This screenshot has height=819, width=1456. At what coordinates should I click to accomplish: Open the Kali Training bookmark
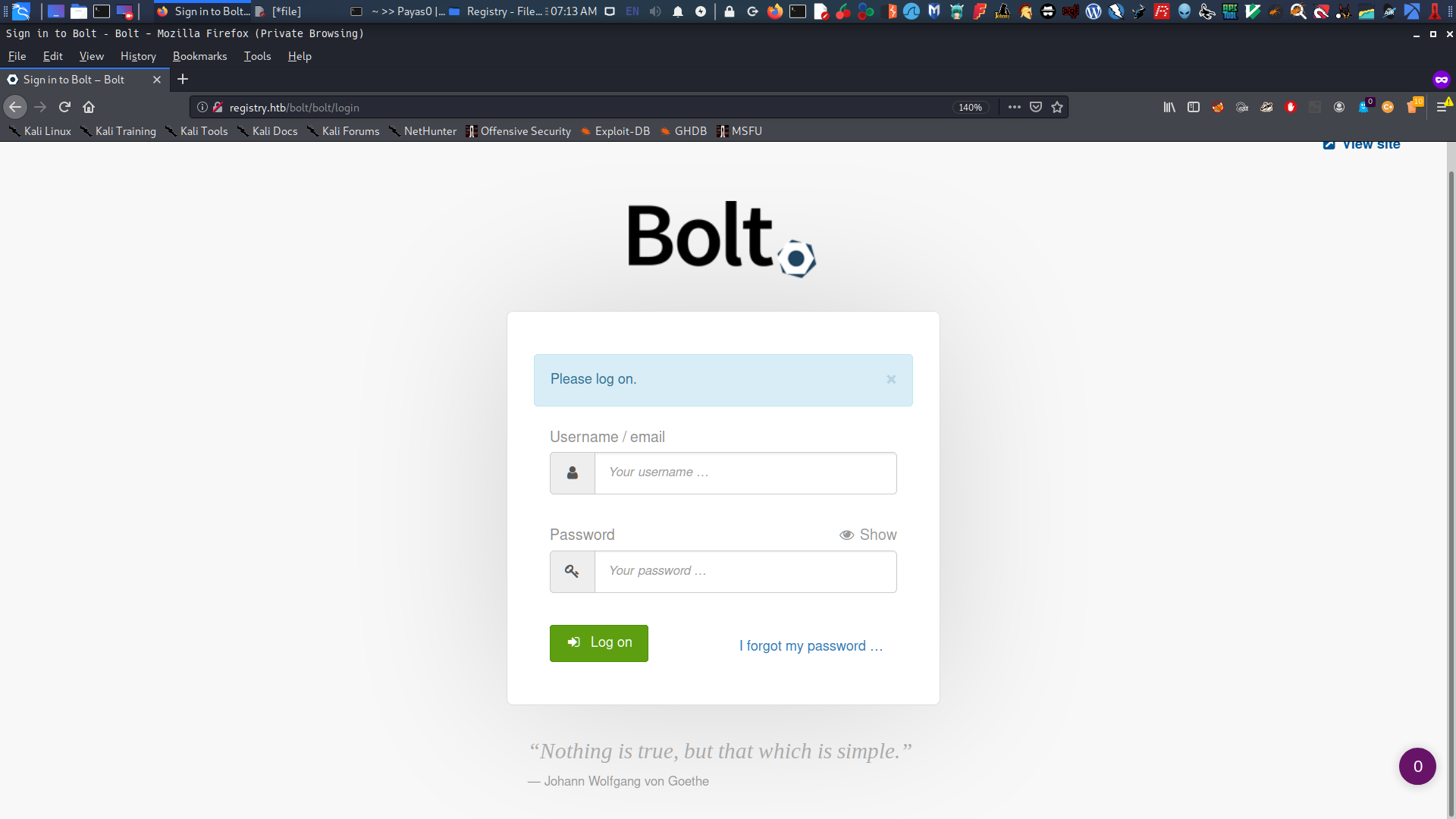(x=118, y=131)
